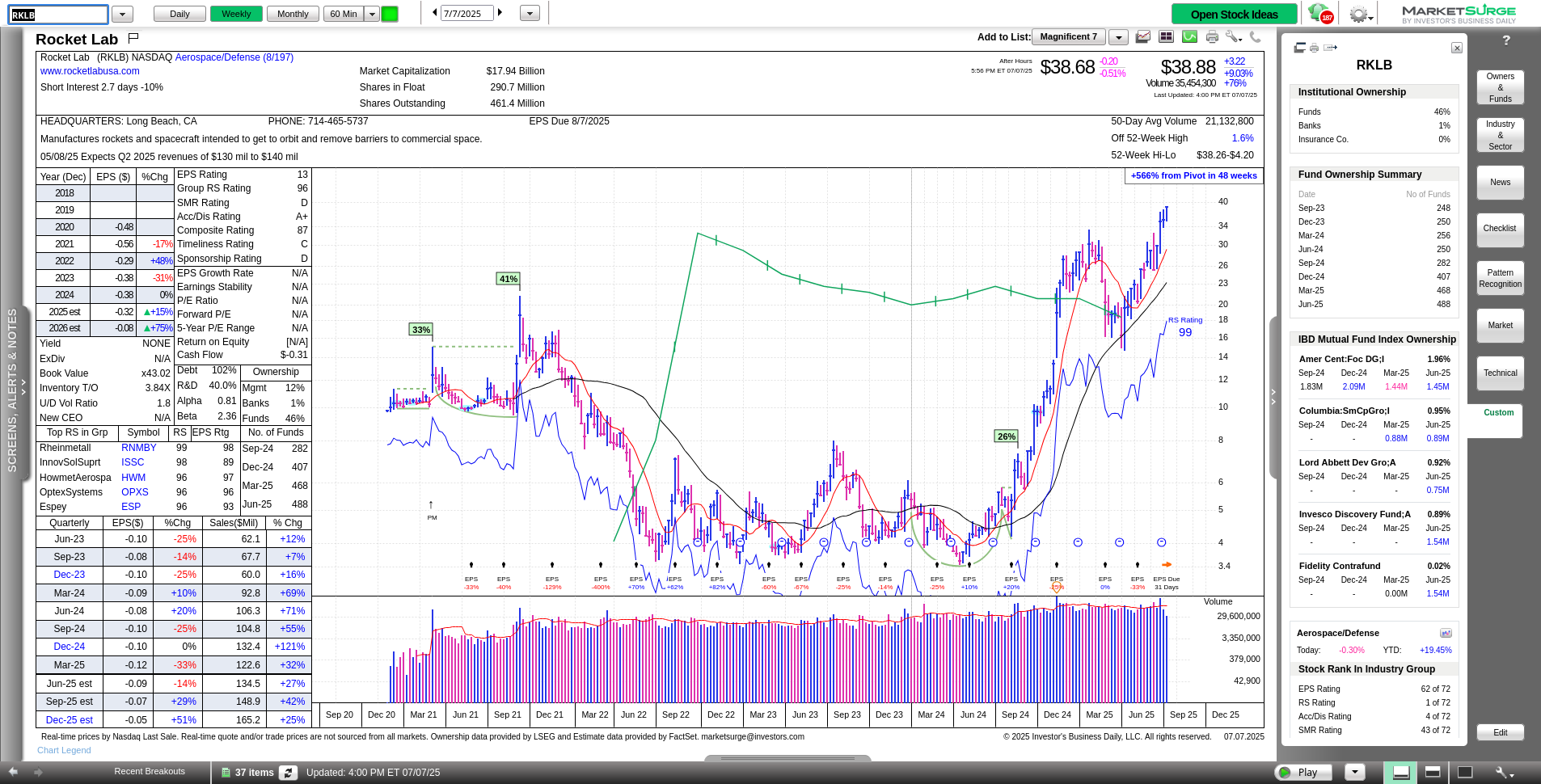1541x784 pixels.
Task: Close the RKLB side panel
Action: [x=1456, y=48]
